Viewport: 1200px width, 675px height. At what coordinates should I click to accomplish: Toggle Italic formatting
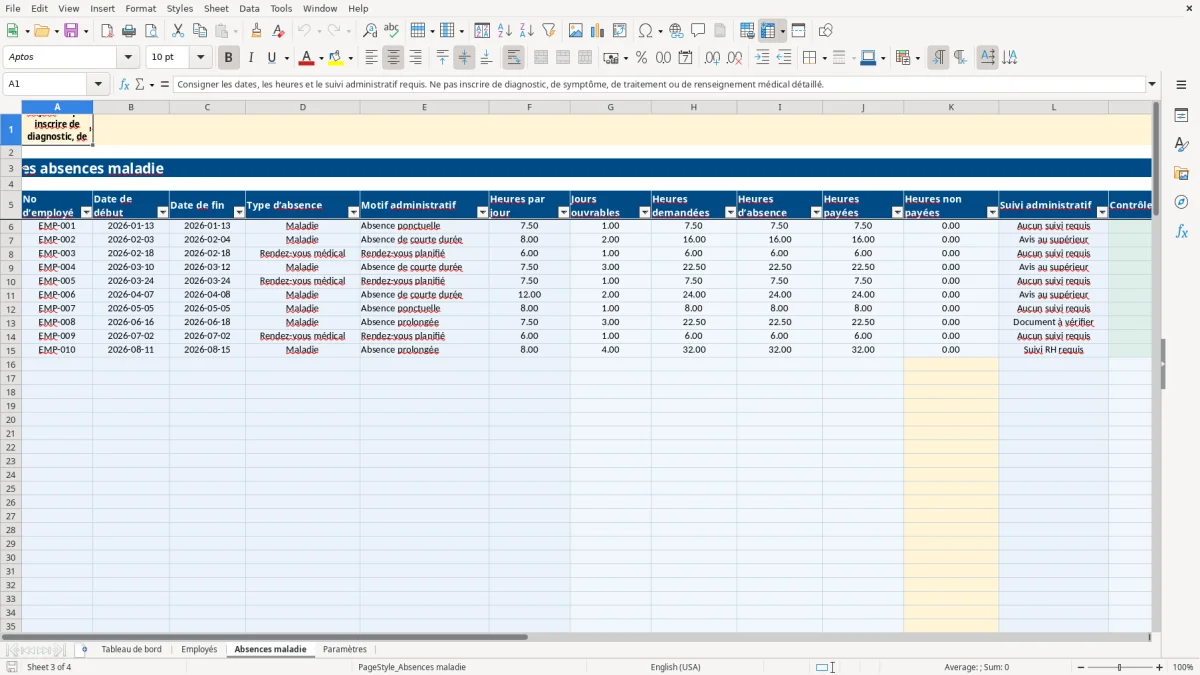[x=250, y=57]
